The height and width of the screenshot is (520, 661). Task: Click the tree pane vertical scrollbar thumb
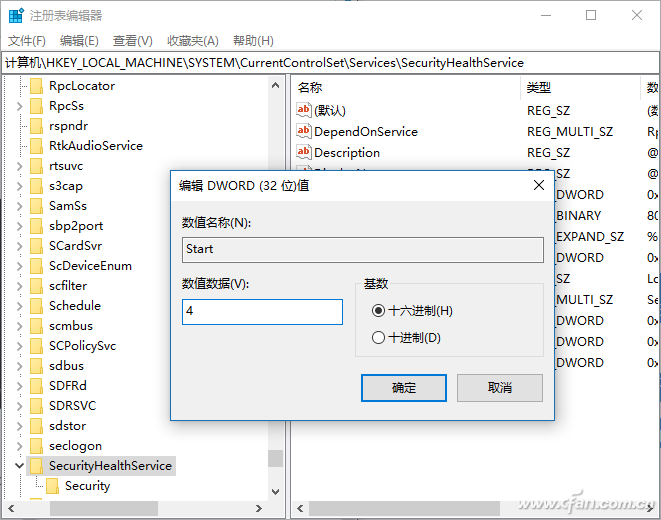tap(276, 458)
